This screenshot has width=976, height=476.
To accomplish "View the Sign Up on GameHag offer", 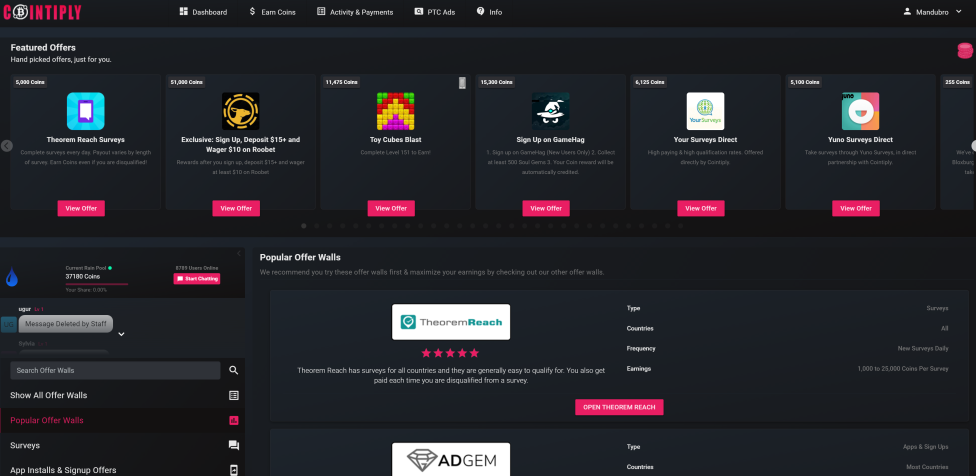I will (x=546, y=208).
